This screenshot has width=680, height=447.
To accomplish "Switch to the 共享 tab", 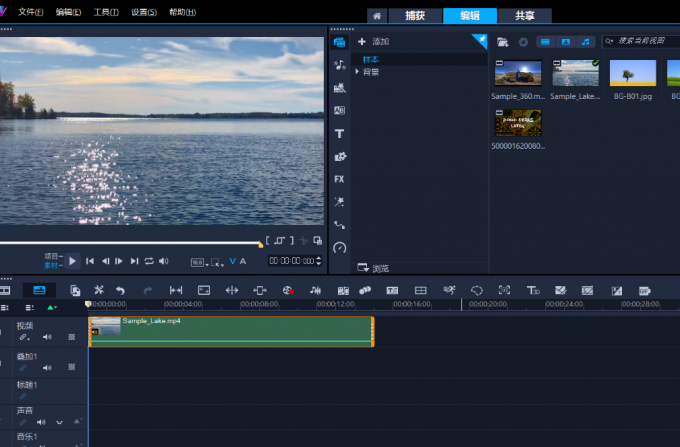I will [524, 16].
